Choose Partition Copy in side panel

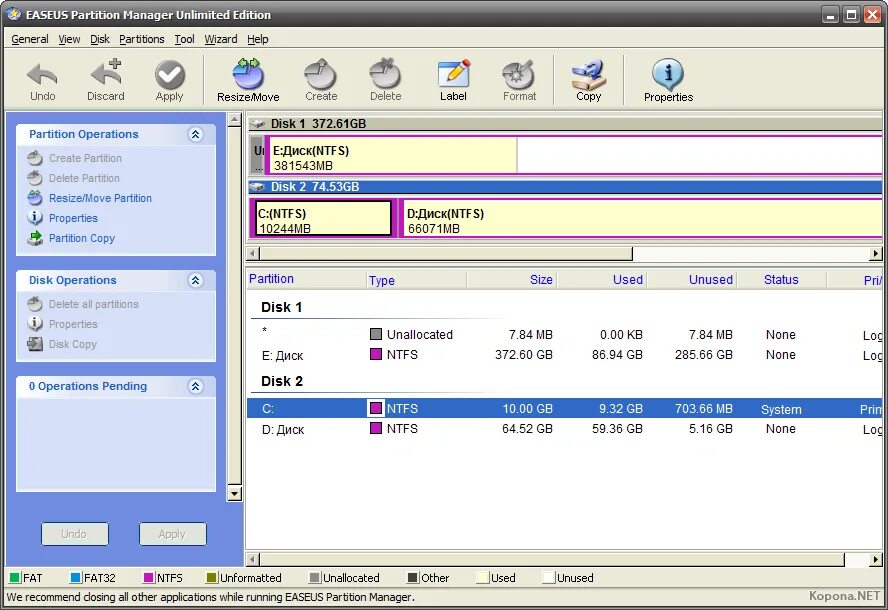click(71, 238)
